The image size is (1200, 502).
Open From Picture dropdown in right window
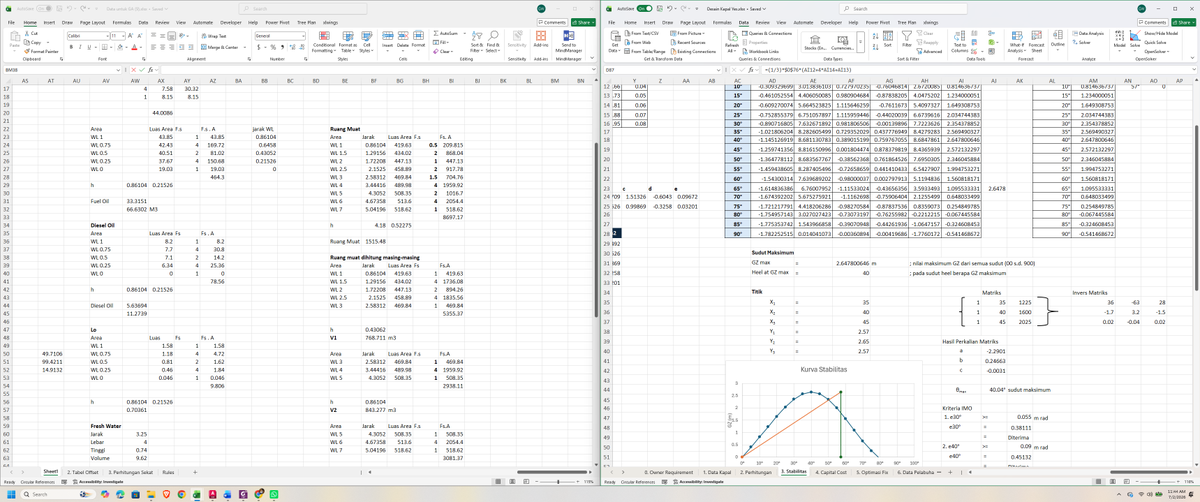click(x=690, y=35)
